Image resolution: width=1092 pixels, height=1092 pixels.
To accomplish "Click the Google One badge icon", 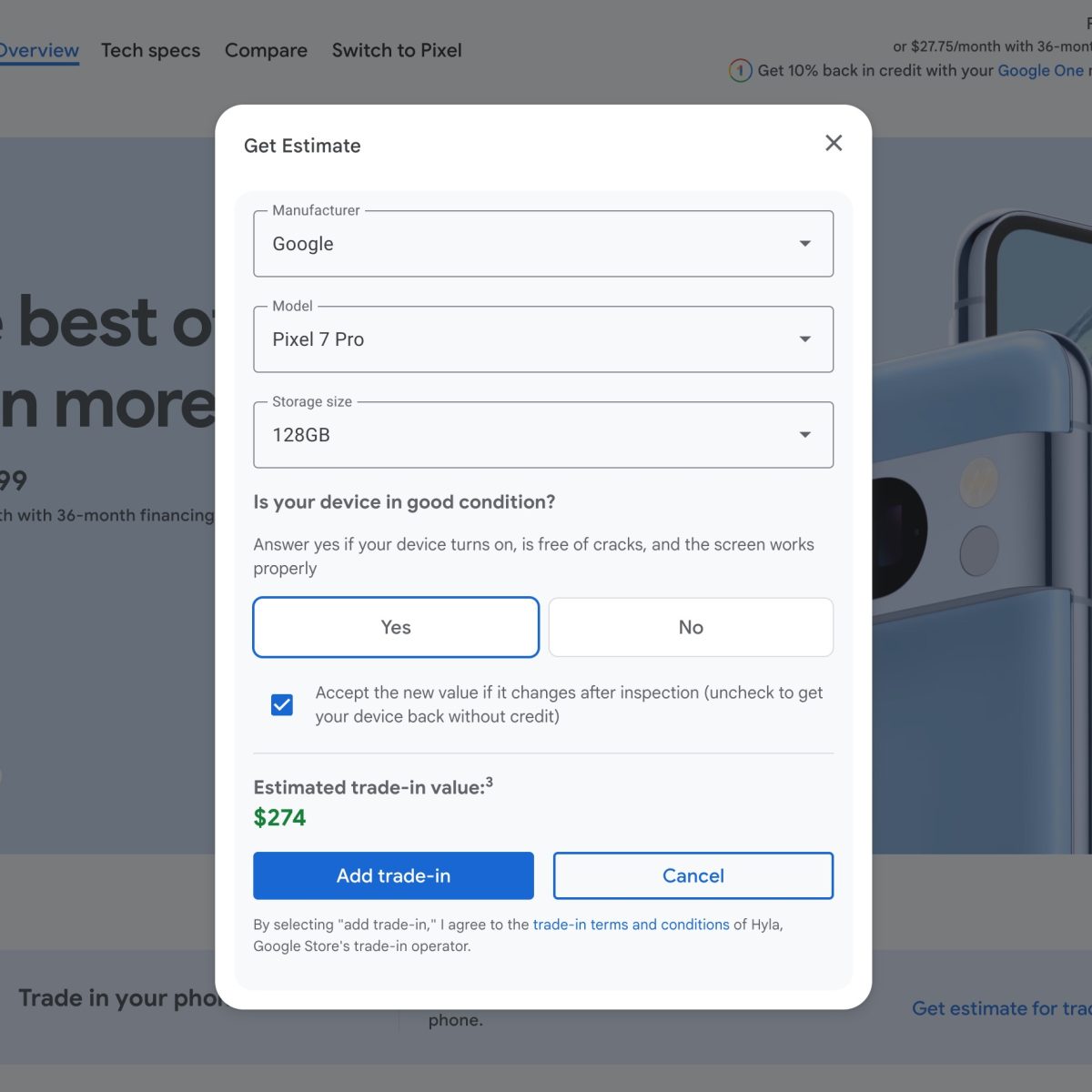I will point(740,70).
